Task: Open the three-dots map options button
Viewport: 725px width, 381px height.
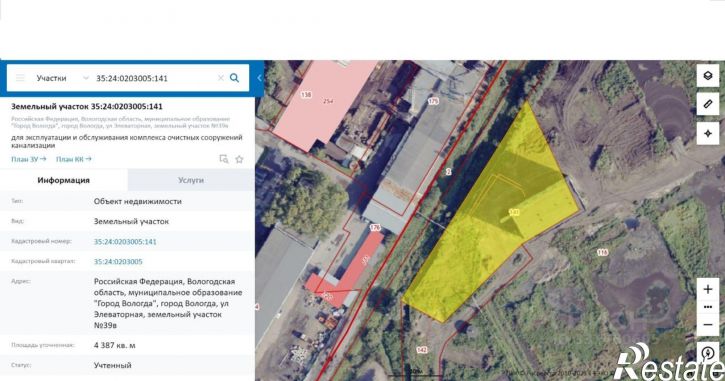Action: (708, 307)
